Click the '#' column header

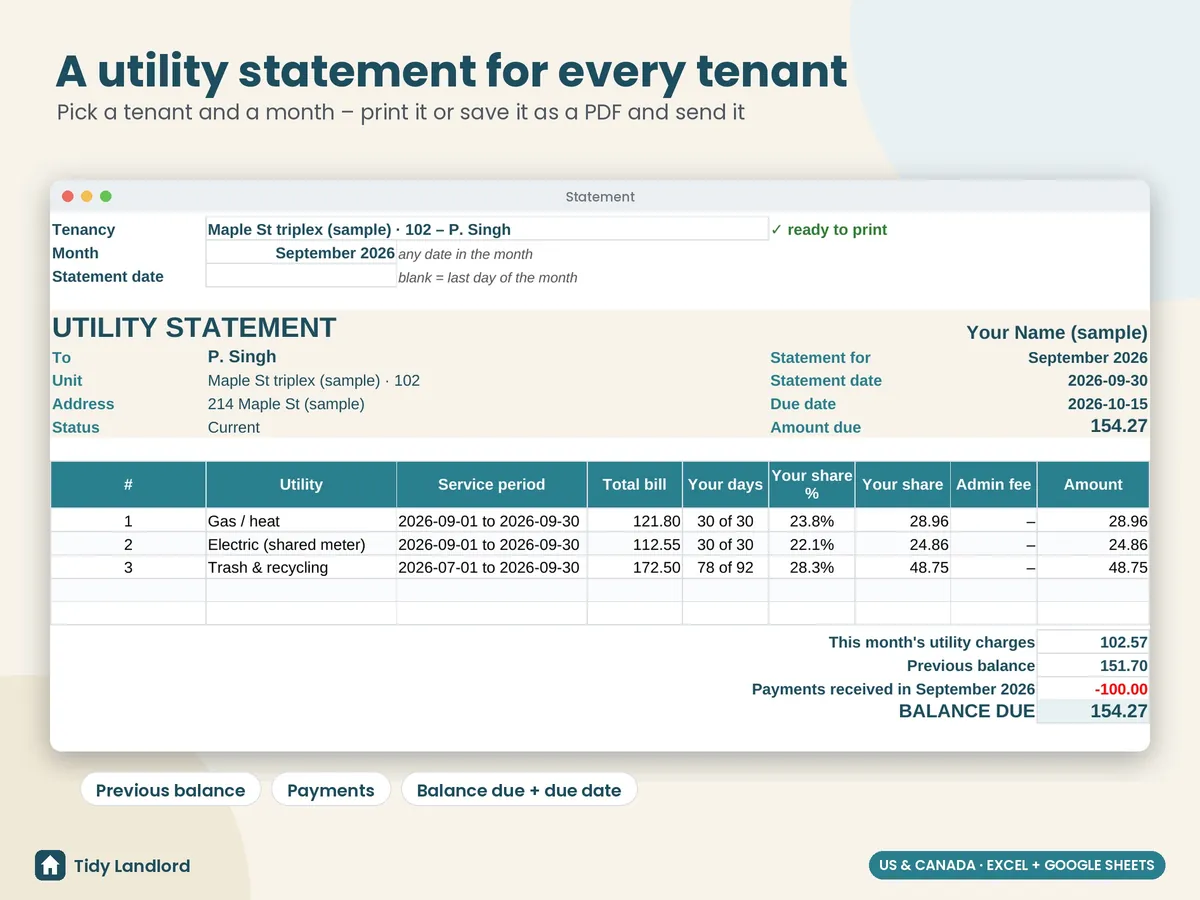pyautogui.click(x=128, y=484)
